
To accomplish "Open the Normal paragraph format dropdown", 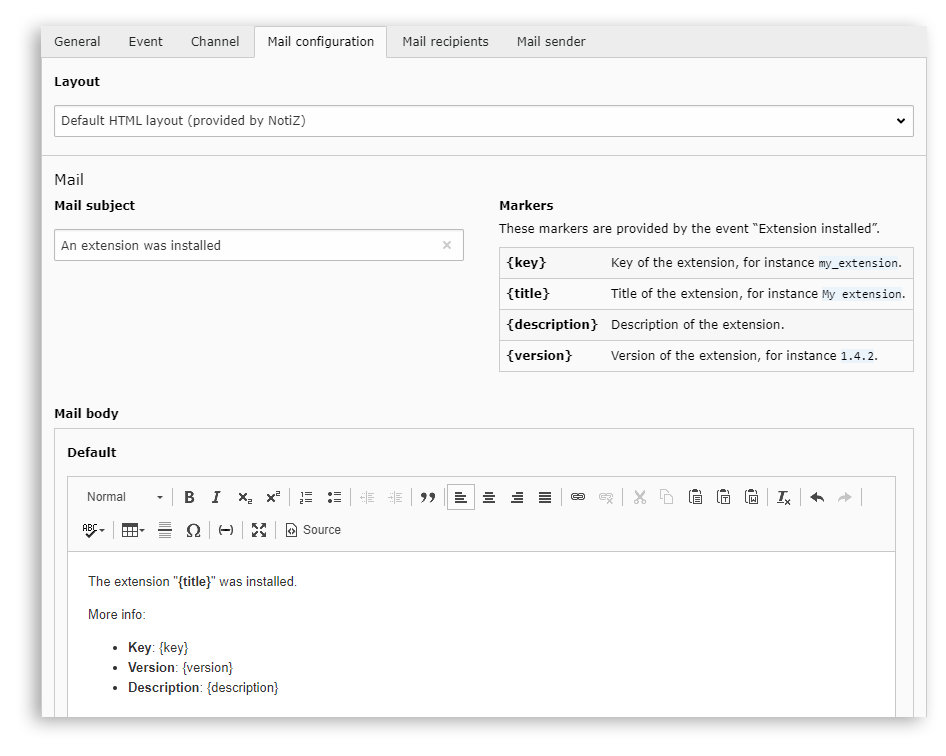I will [124, 497].
